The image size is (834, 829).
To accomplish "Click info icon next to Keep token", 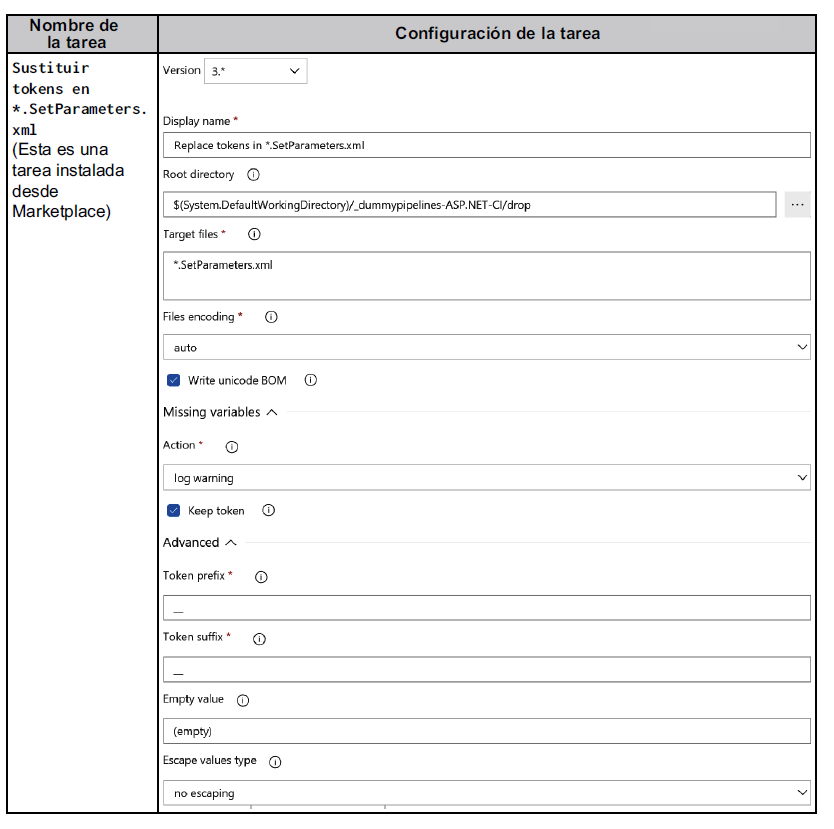I will click(268, 510).
